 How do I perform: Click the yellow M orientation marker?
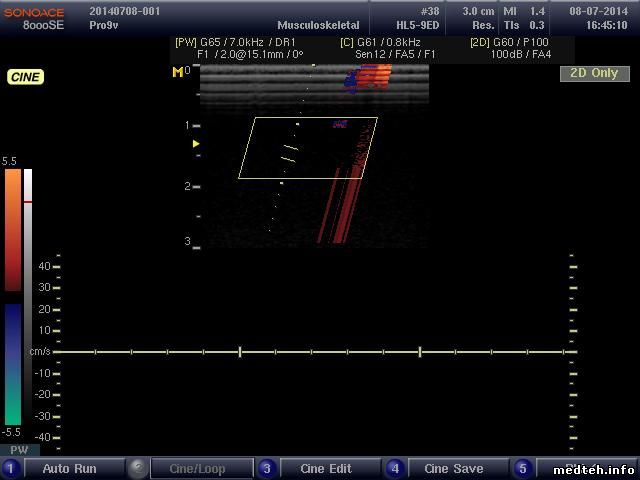[177, 71]
